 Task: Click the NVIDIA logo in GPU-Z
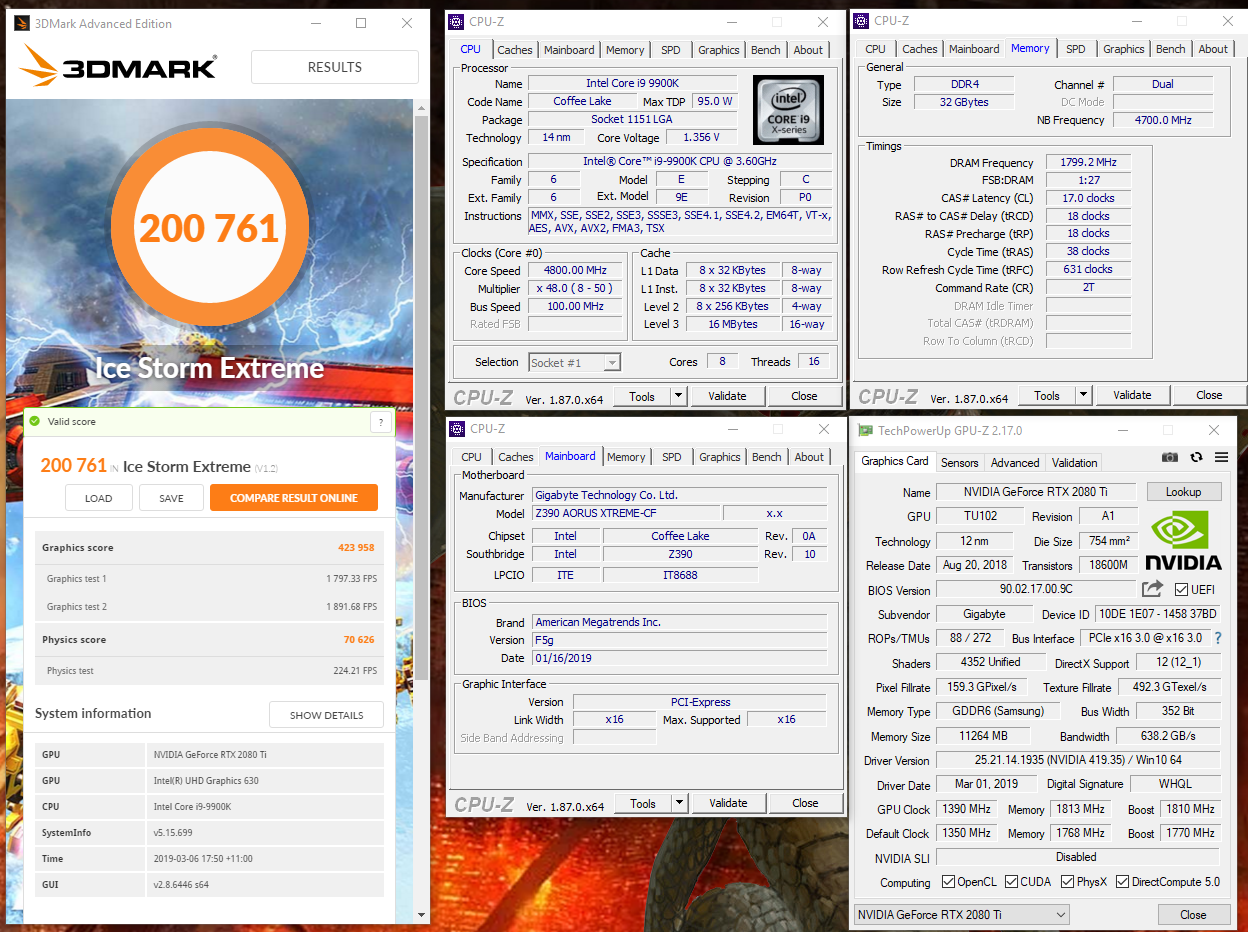pos(1182,540)
